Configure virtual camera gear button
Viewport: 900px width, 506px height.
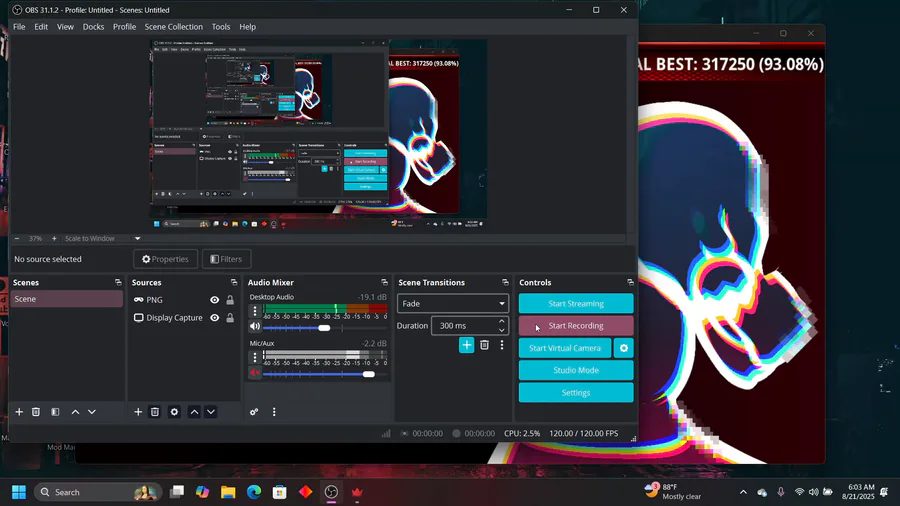point(623,348)
